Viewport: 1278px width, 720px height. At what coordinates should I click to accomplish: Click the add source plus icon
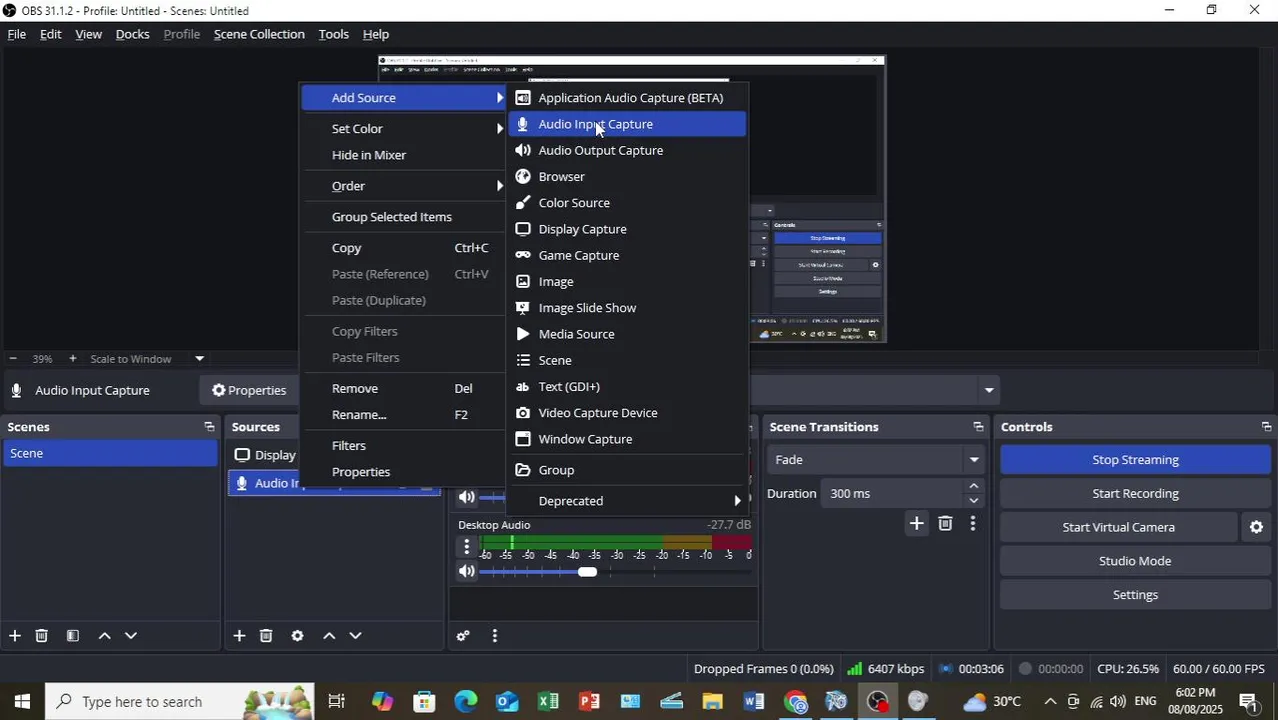point(239,636)
